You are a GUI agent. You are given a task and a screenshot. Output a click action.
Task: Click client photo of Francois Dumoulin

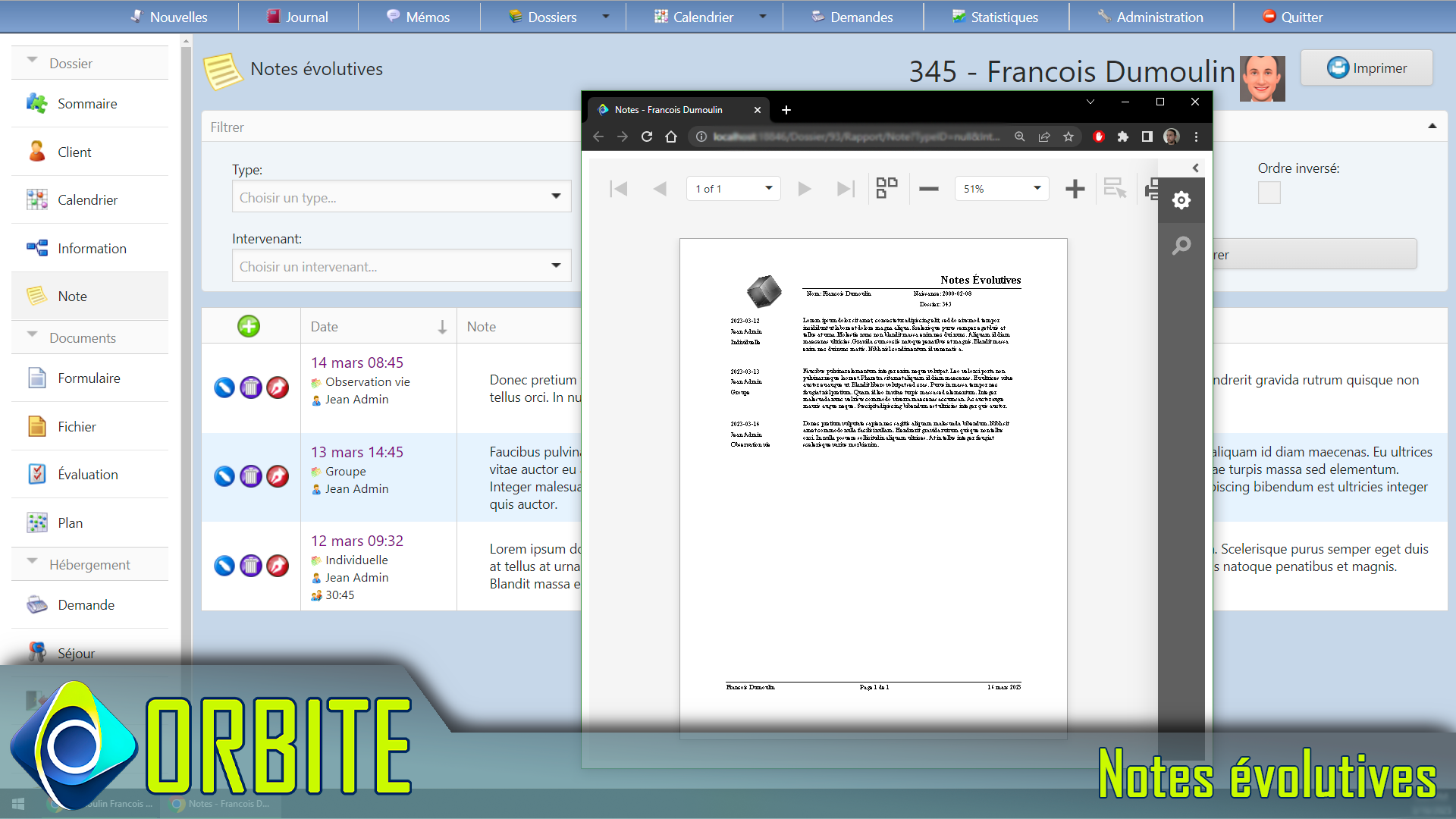(1262, 78)
